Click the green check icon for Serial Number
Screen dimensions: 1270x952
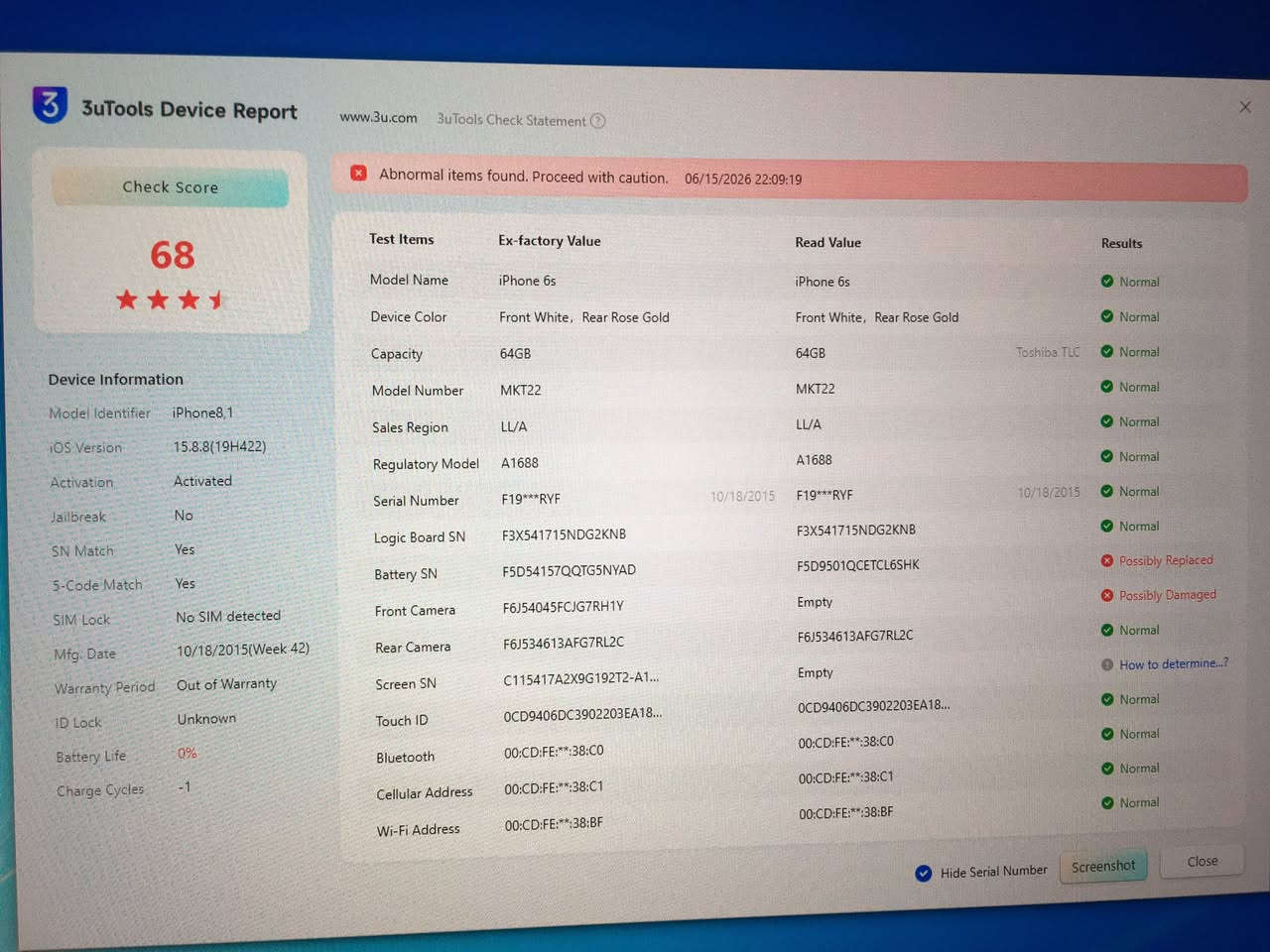click(x=1107, y=491)
